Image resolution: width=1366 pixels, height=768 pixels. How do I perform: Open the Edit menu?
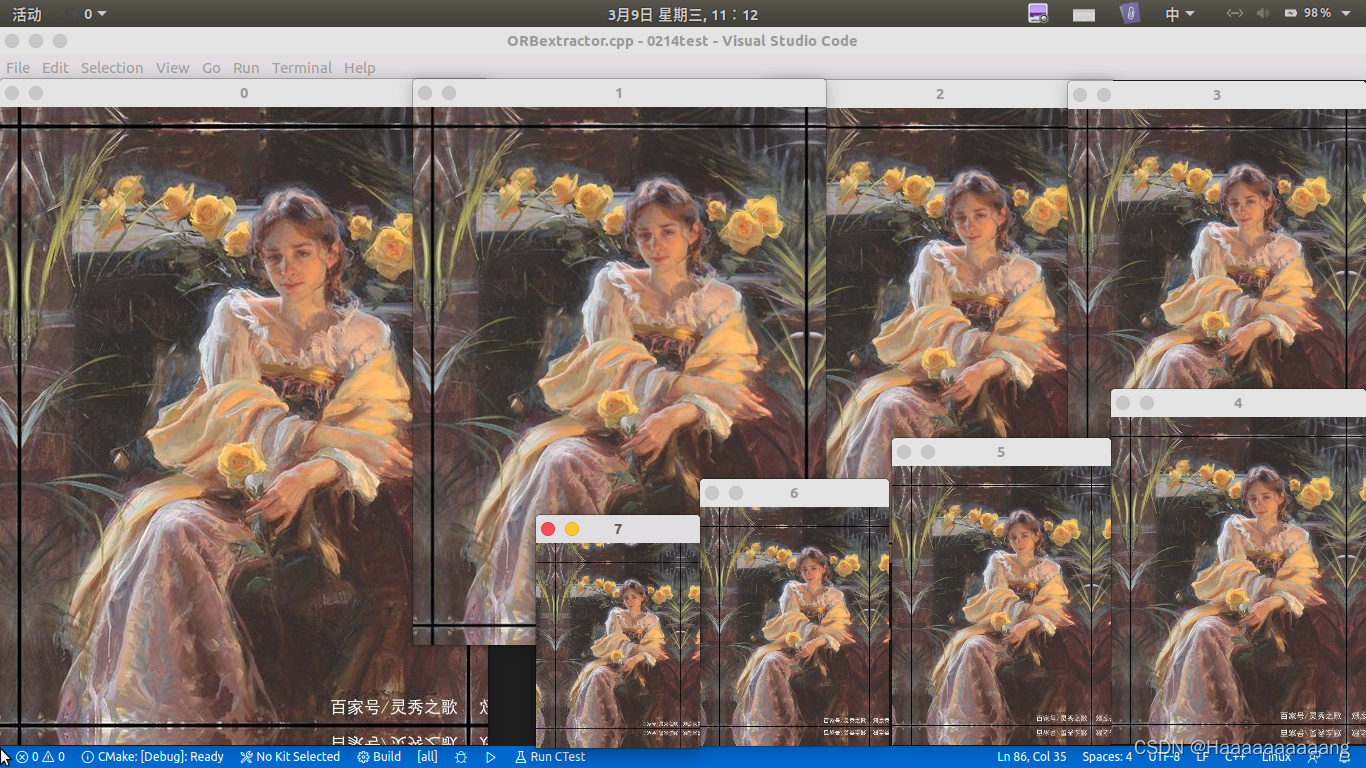tap(55, 68)
